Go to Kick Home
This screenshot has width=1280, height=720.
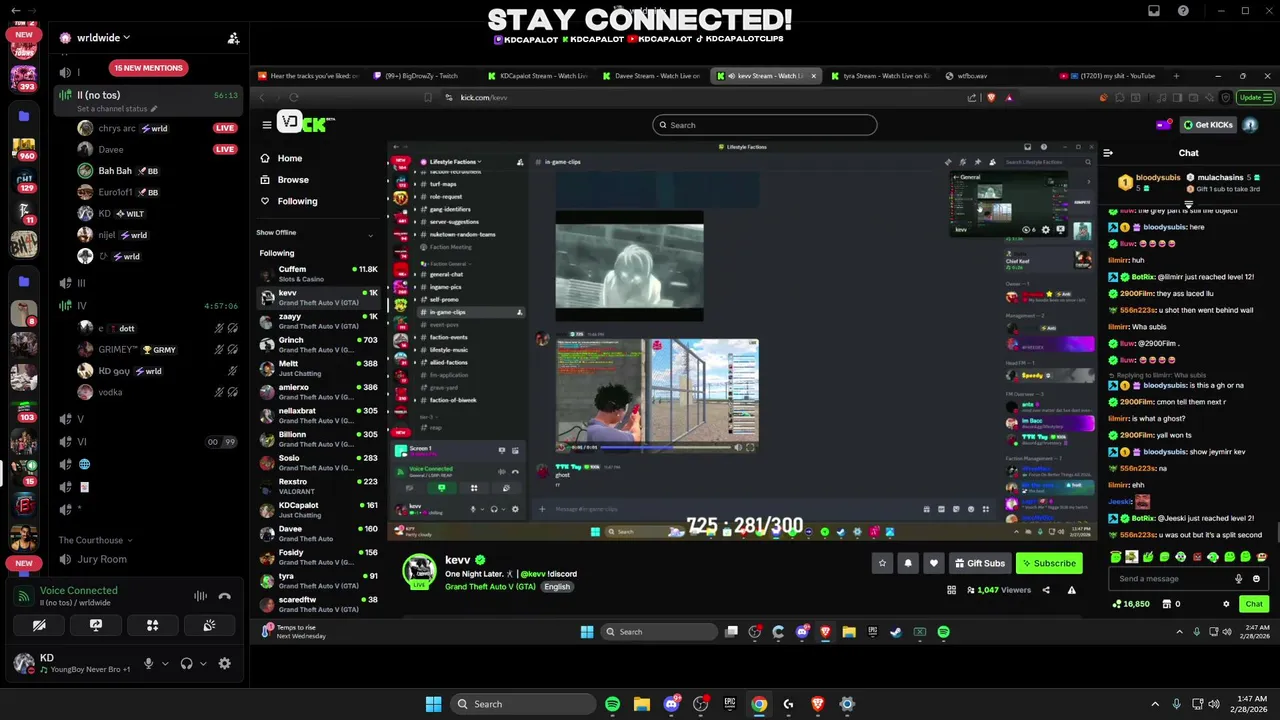(290, 158)
